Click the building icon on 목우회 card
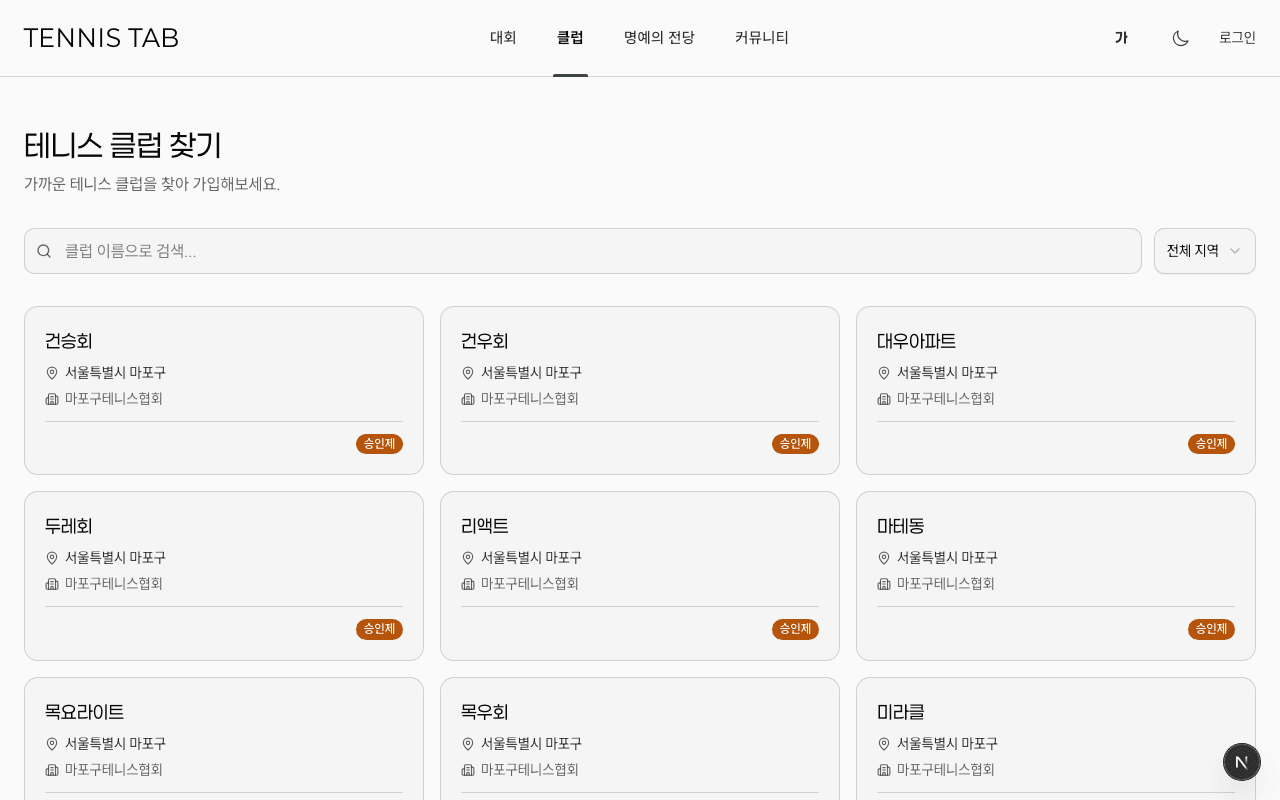 (467, 770)
